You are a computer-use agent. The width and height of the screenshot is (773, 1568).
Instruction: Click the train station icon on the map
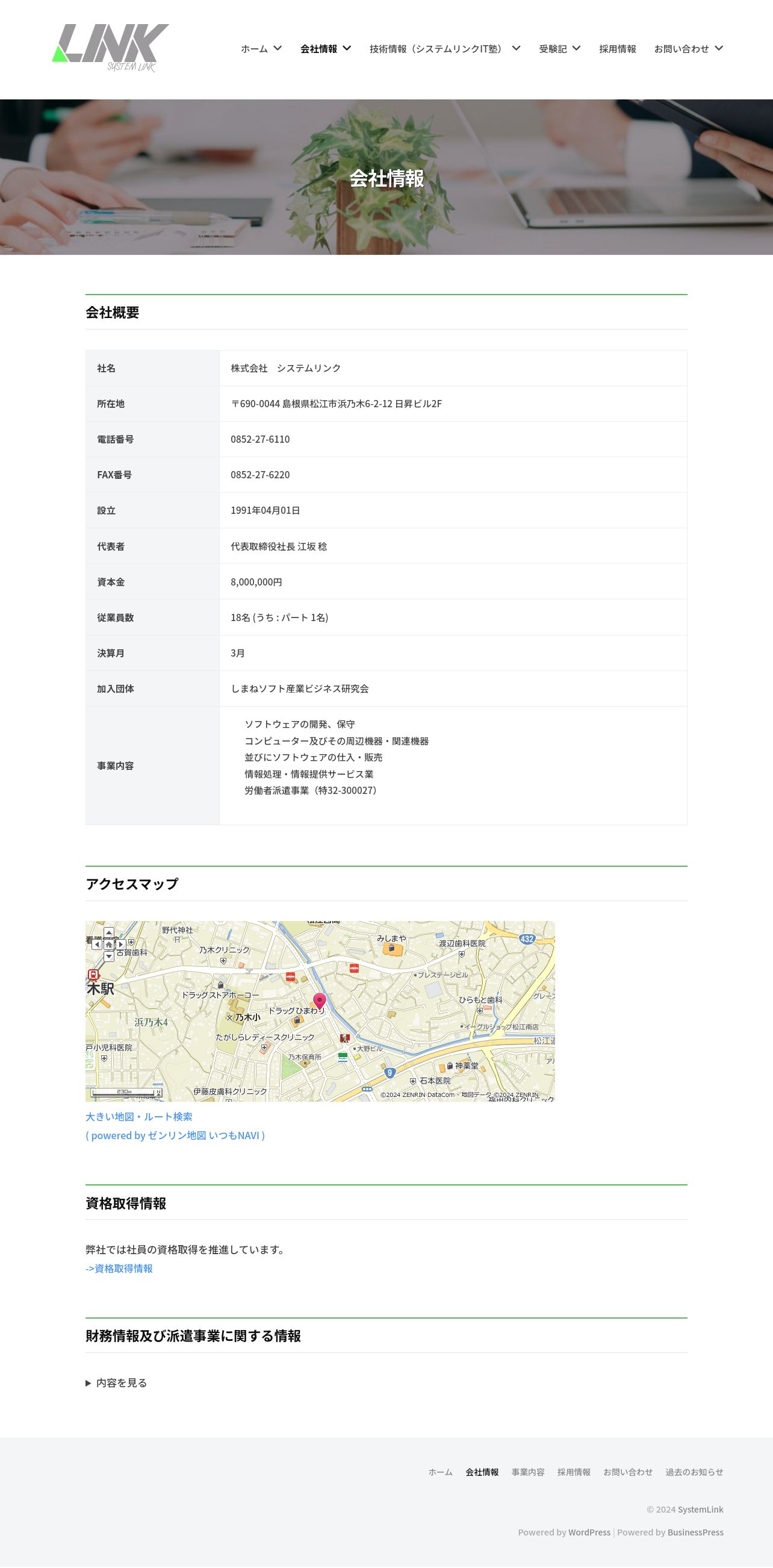93,975
